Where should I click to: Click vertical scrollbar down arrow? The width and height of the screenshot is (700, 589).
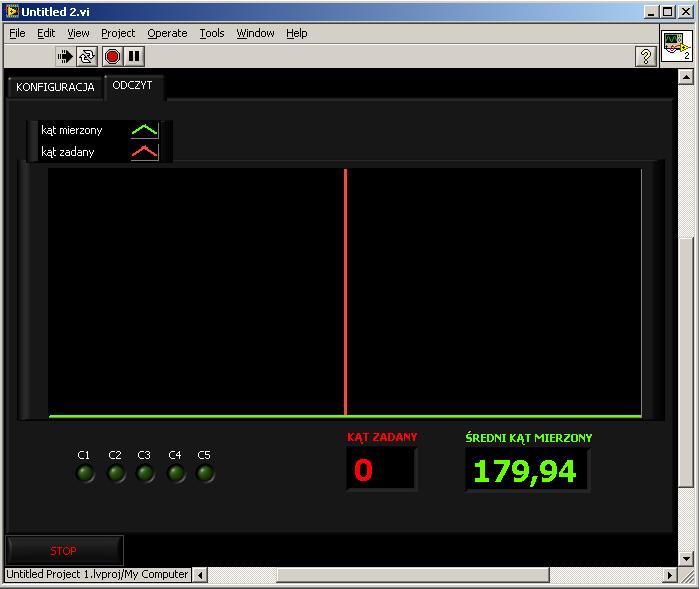click(x=686, y=558)
